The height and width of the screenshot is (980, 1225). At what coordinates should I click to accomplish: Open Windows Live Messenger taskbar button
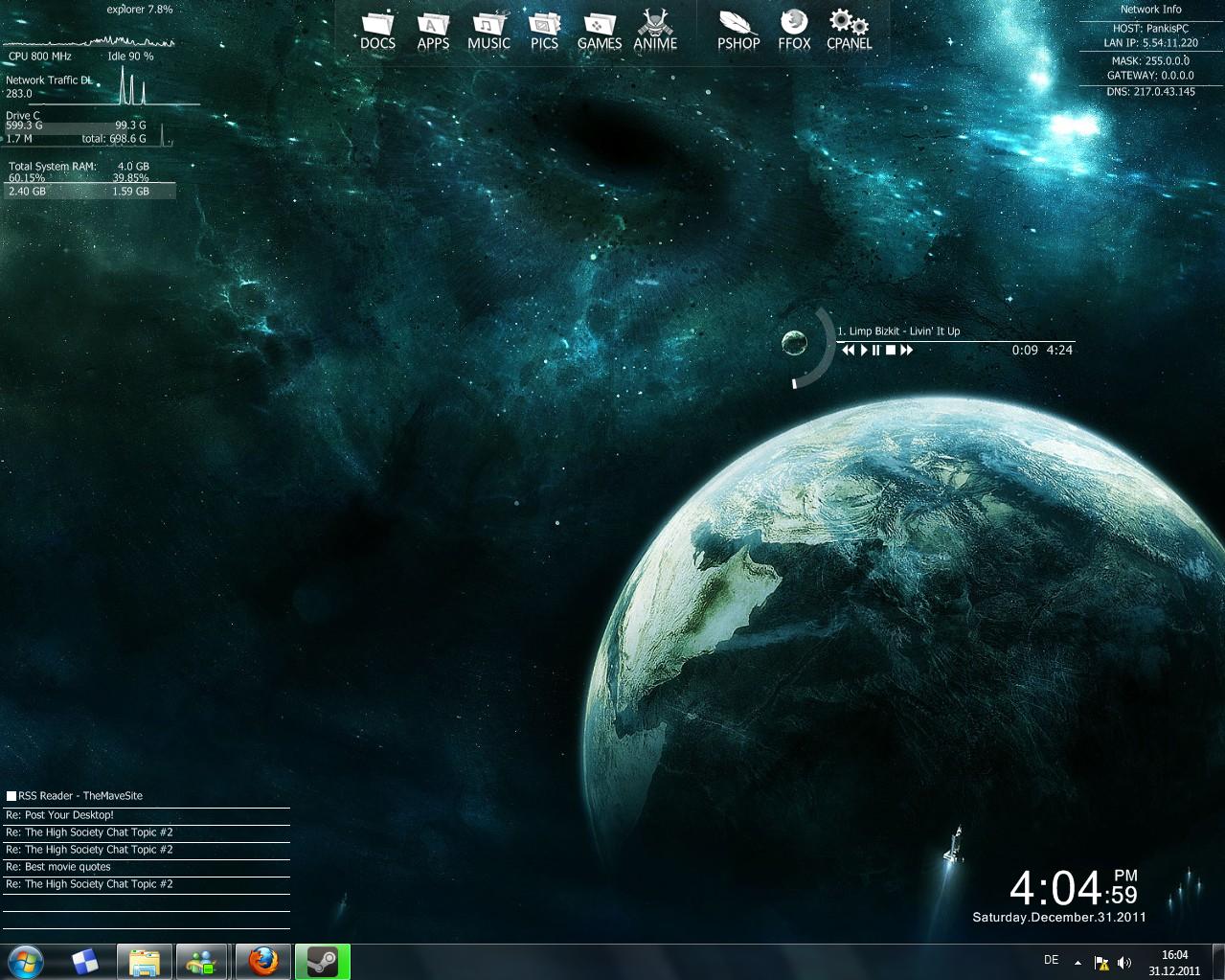(x=202, y=962)
